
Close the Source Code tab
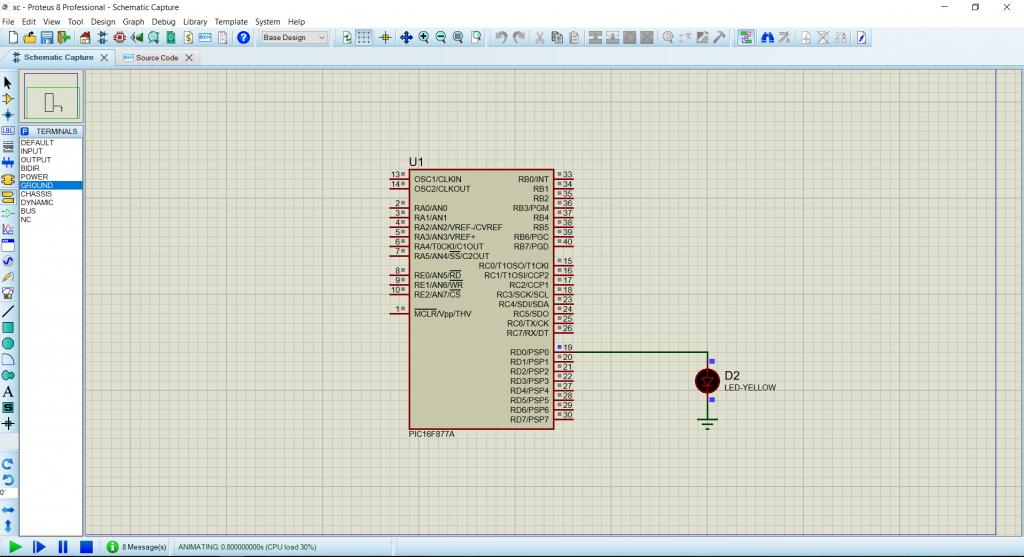click(x=189, y=57)
